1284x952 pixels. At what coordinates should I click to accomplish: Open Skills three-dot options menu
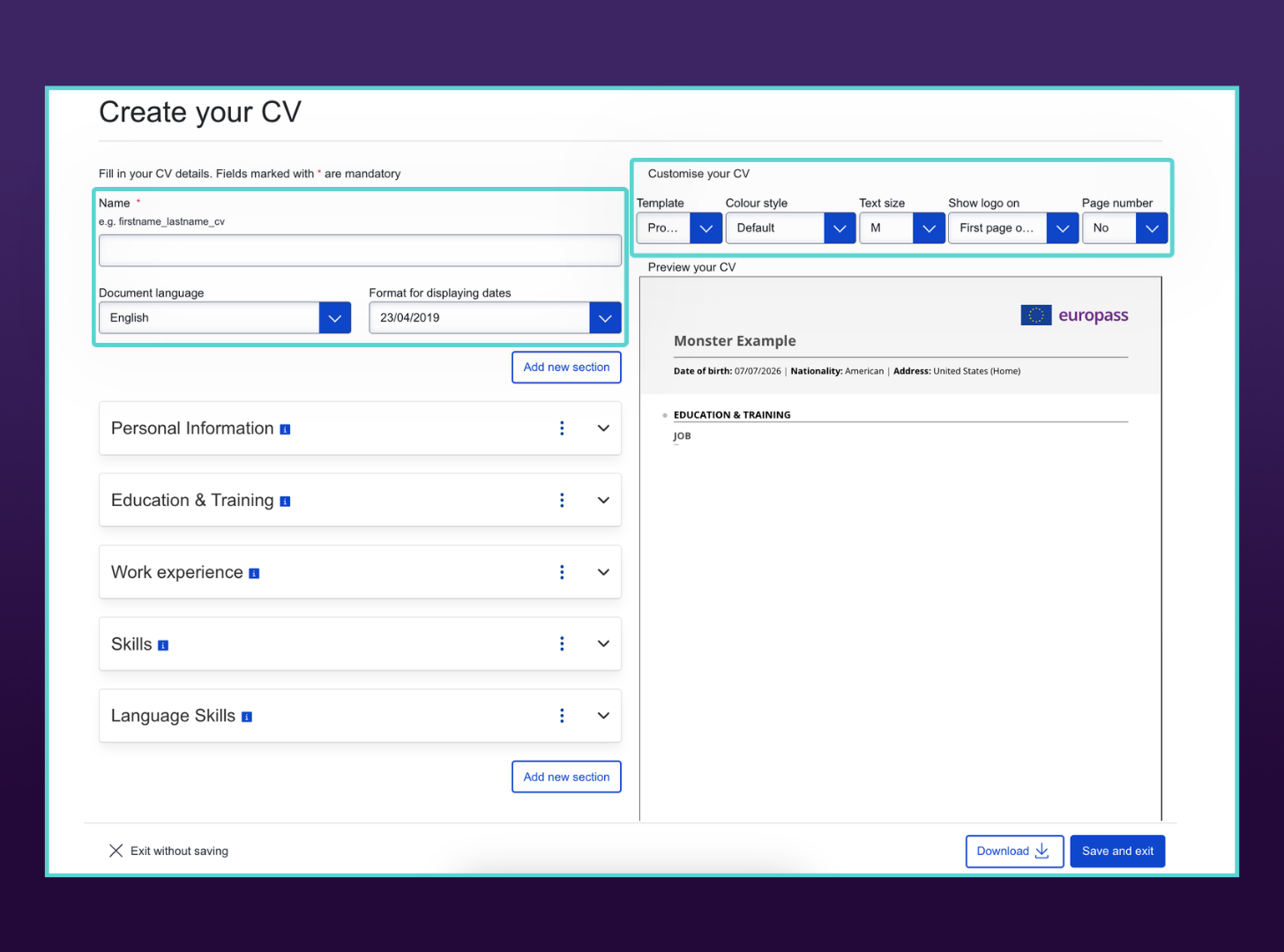point(562,643)
